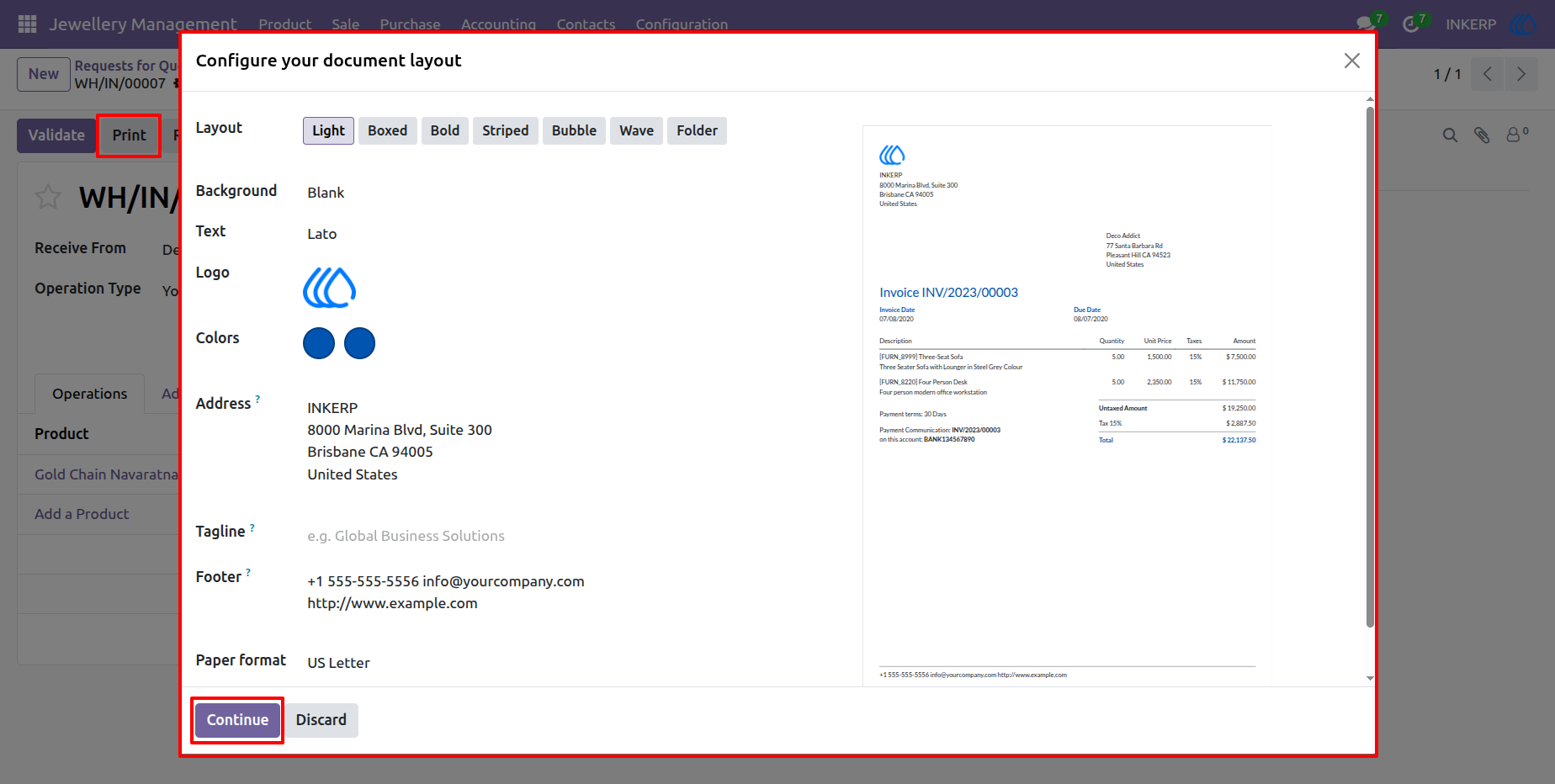Screen dimensions: 1555x784
Task: Choose the Bubble layout
Action: (x=574, y=130)
